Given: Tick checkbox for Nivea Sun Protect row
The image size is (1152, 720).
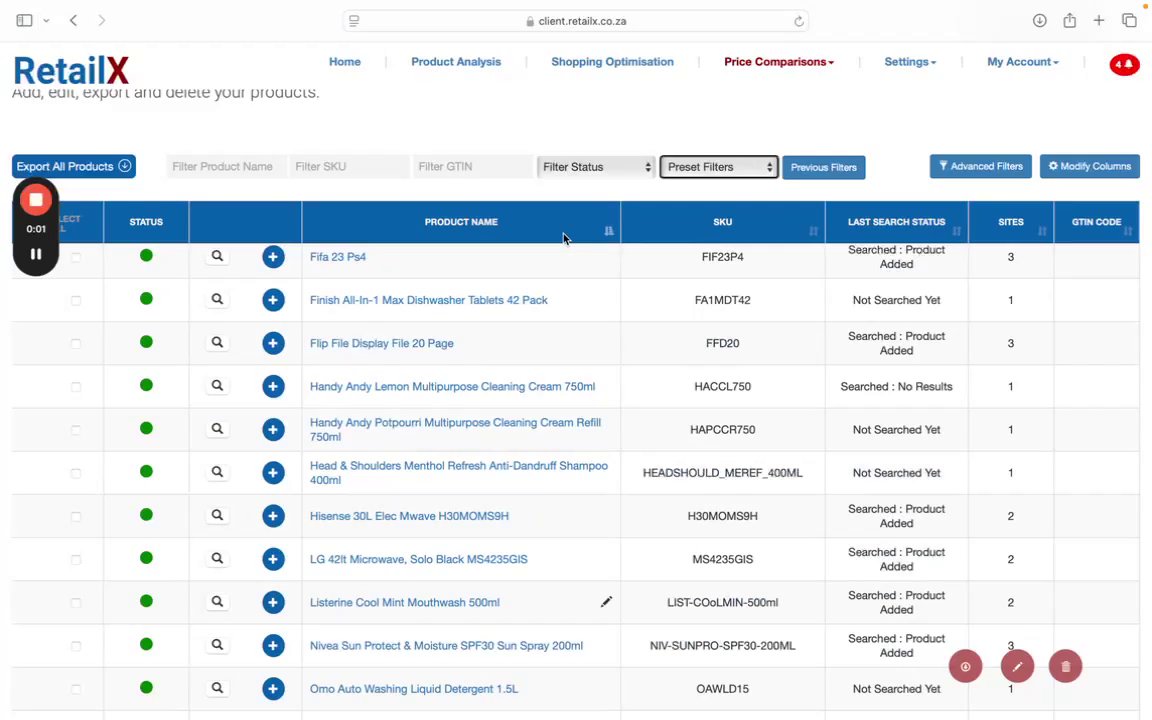Looking at the screenshot, I should 76,646.
